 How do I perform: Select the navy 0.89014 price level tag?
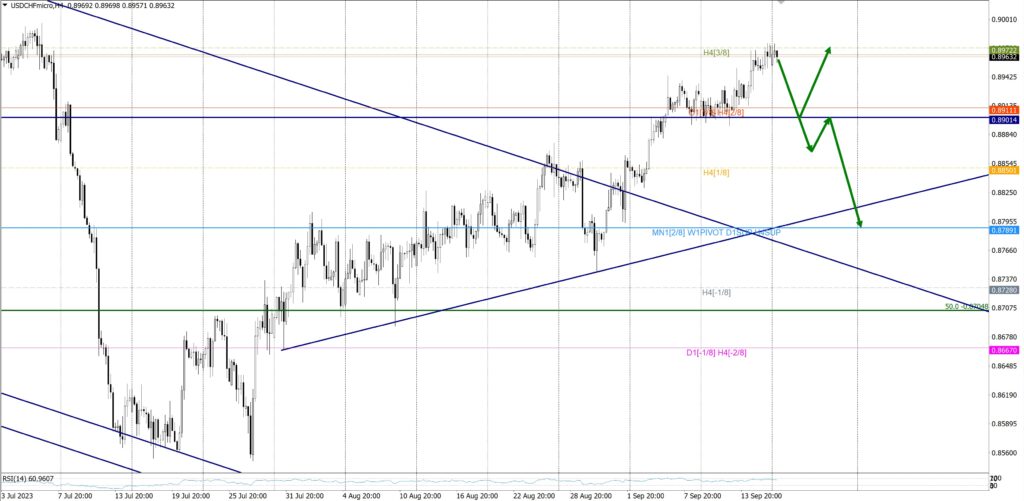click(x=1004, y=118)
